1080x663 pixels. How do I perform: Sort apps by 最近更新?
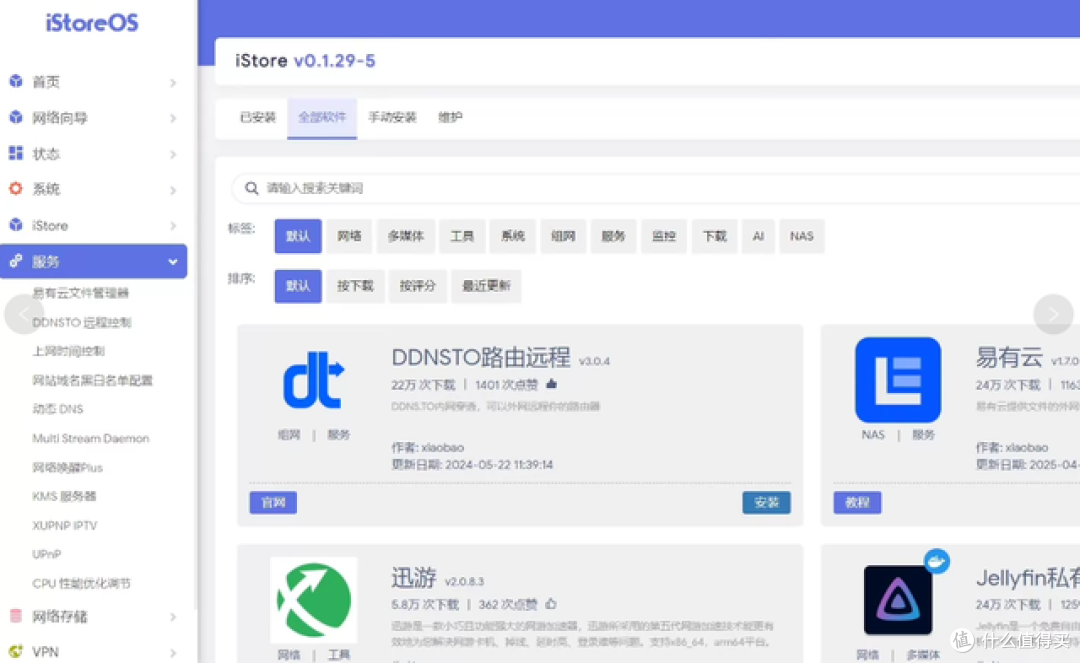coord(486,286)
